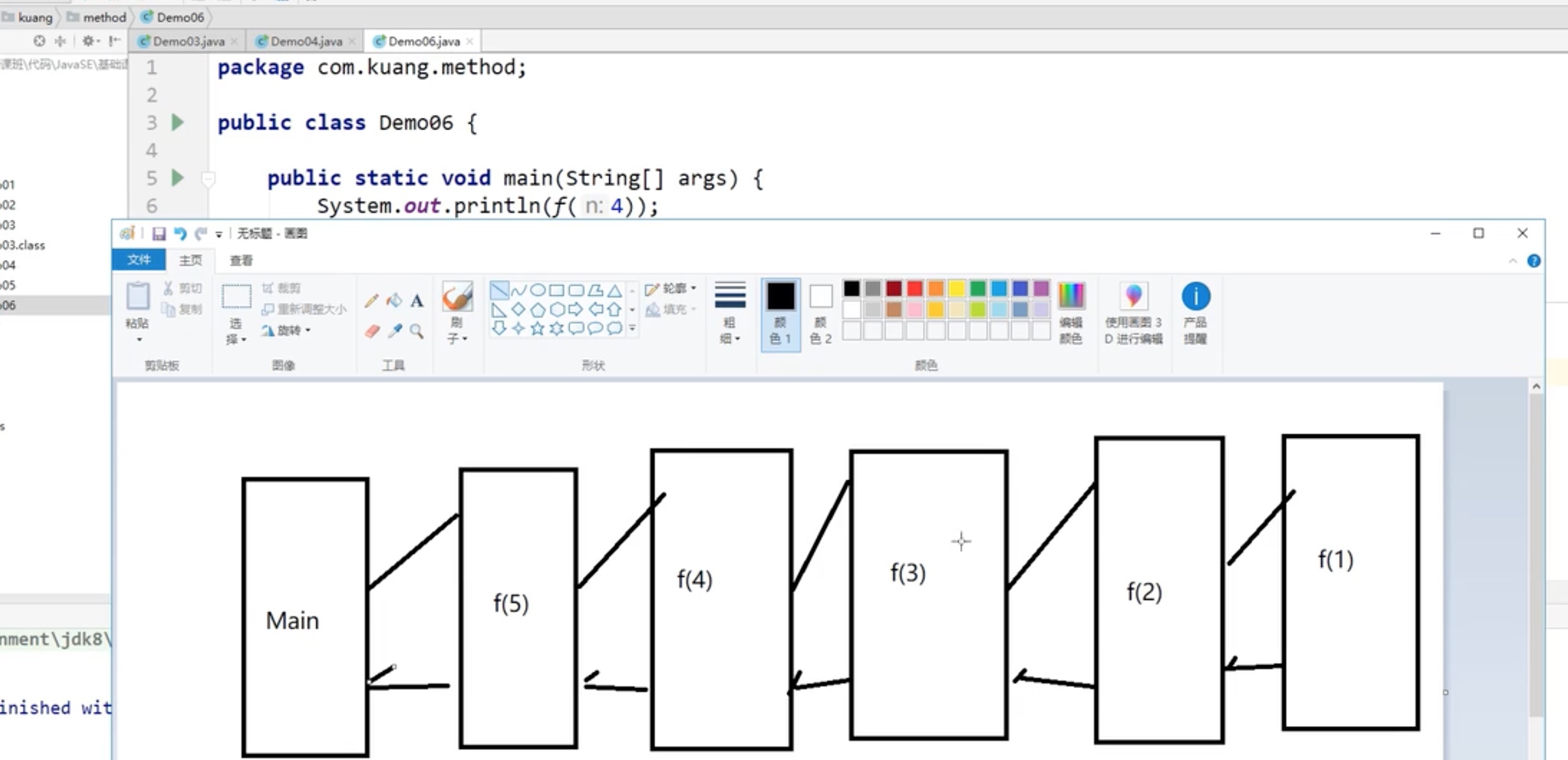Screen dimensions: 1568x760
Task: Choose the Oval shape in shapes gallery
Action: (538, 291)
